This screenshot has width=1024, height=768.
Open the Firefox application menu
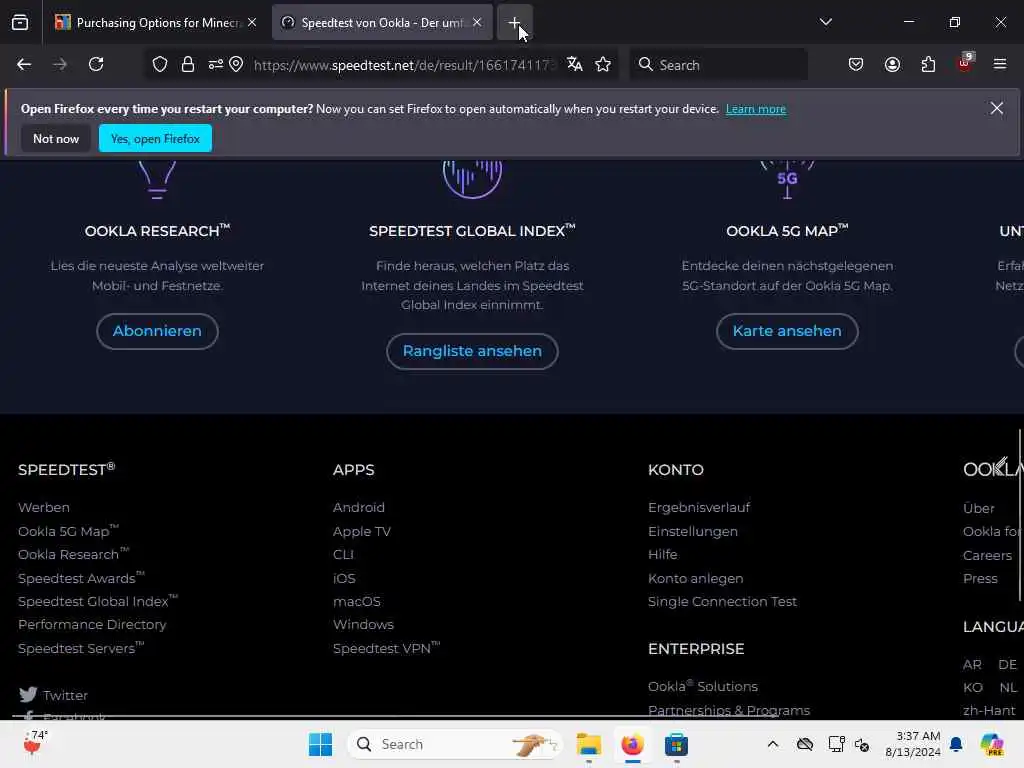(x=1000, y=64)
